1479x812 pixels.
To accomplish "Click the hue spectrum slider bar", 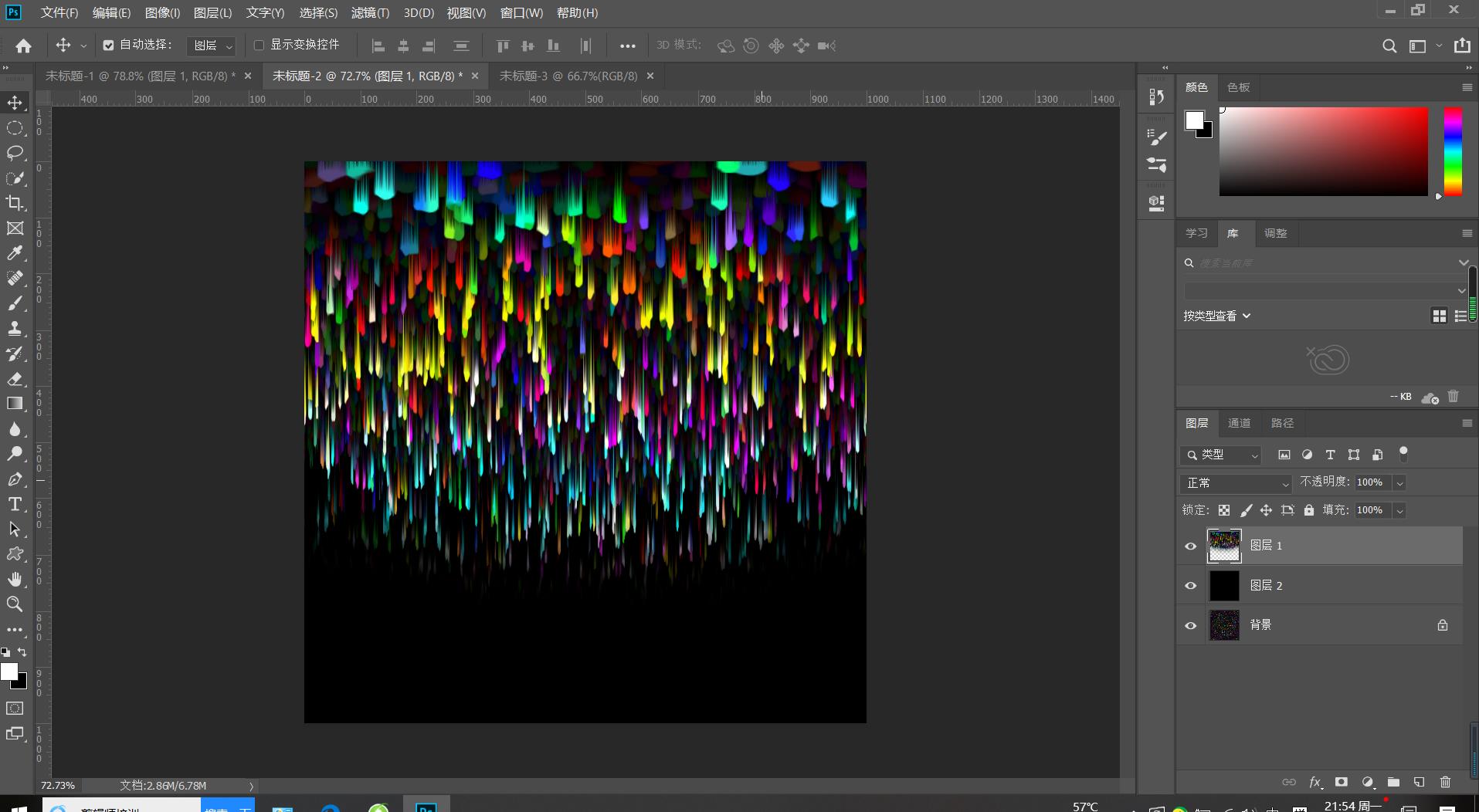I will pyautogui.click(x=1453, y=151).
